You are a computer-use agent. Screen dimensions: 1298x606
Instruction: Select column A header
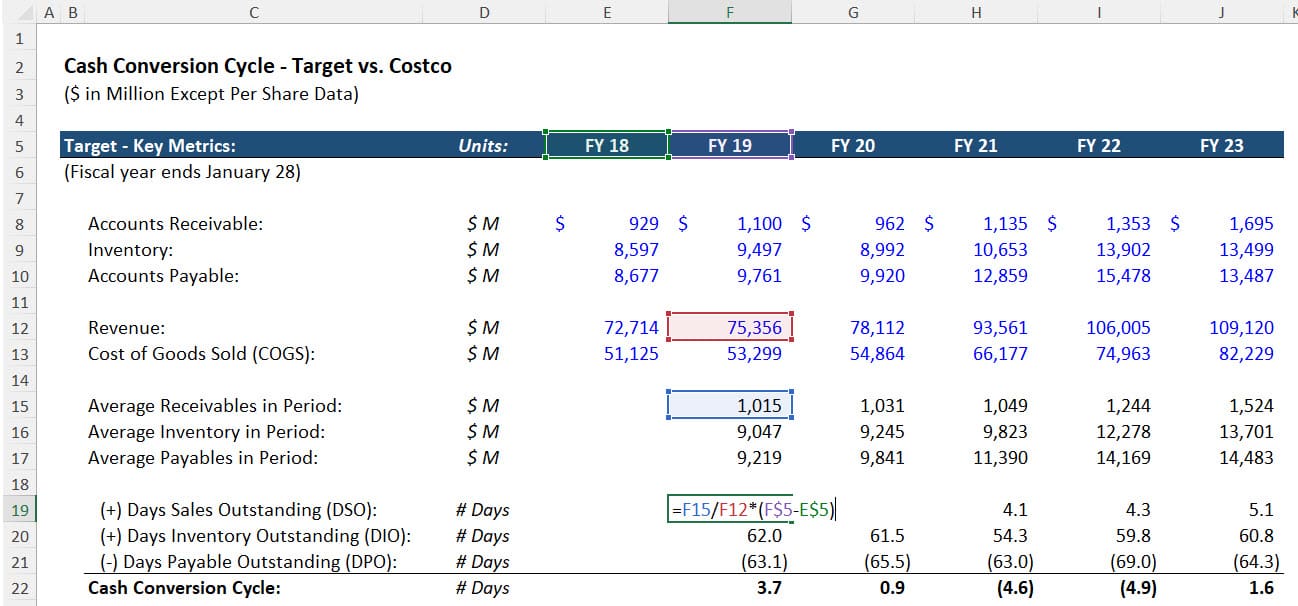(48, 12)
